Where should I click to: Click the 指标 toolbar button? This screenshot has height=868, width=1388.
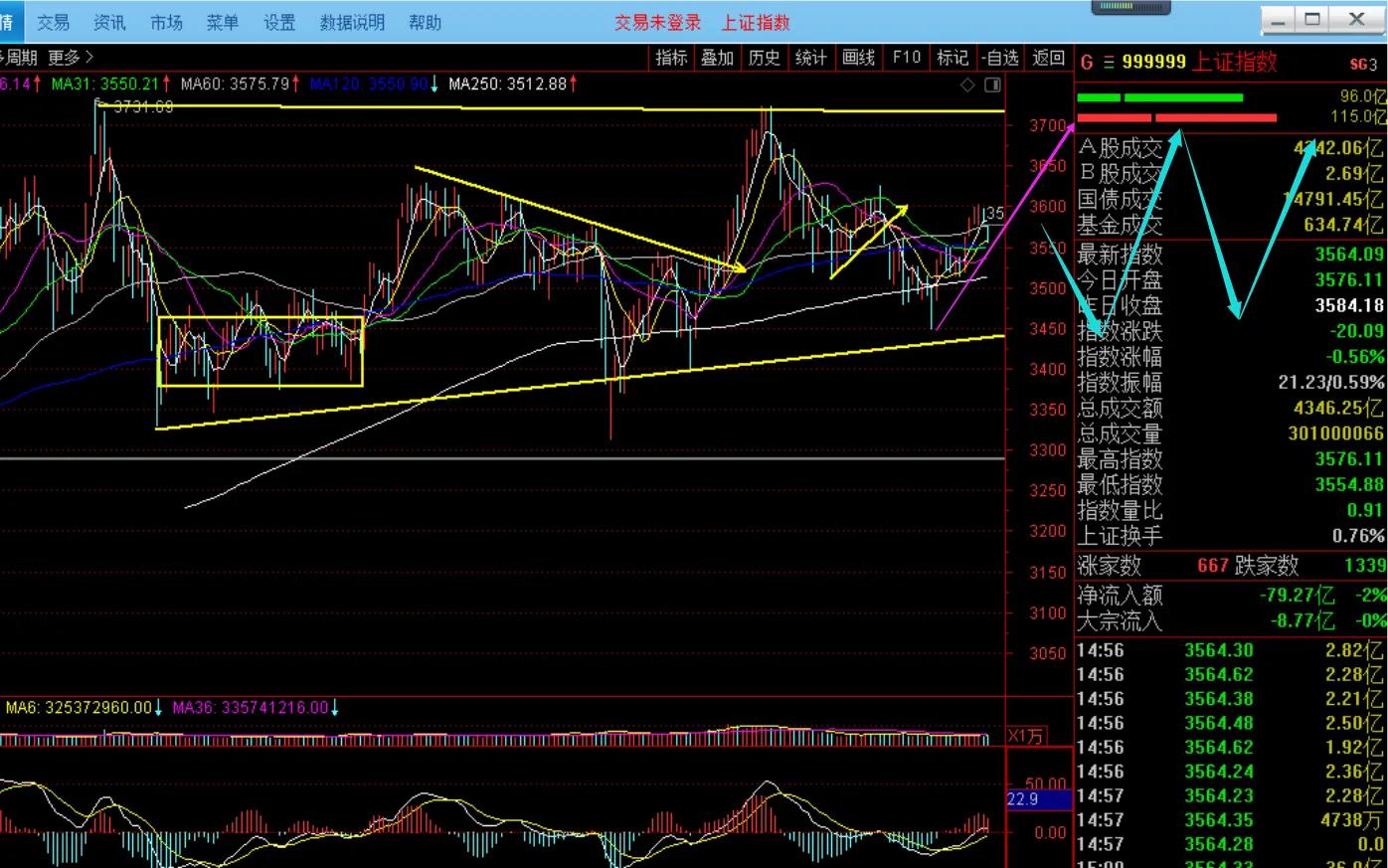(x=671, y=58)
